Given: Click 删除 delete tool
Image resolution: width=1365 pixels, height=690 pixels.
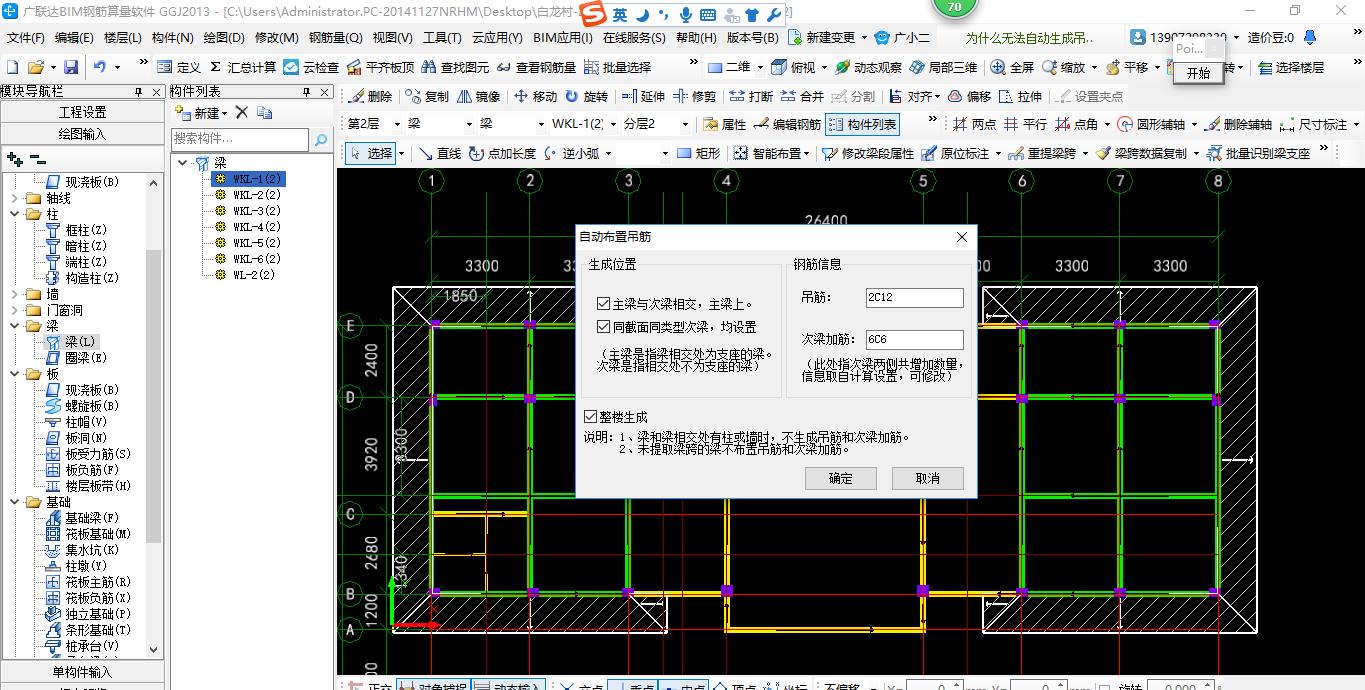Looking at the screenshot, I should 370,96.
